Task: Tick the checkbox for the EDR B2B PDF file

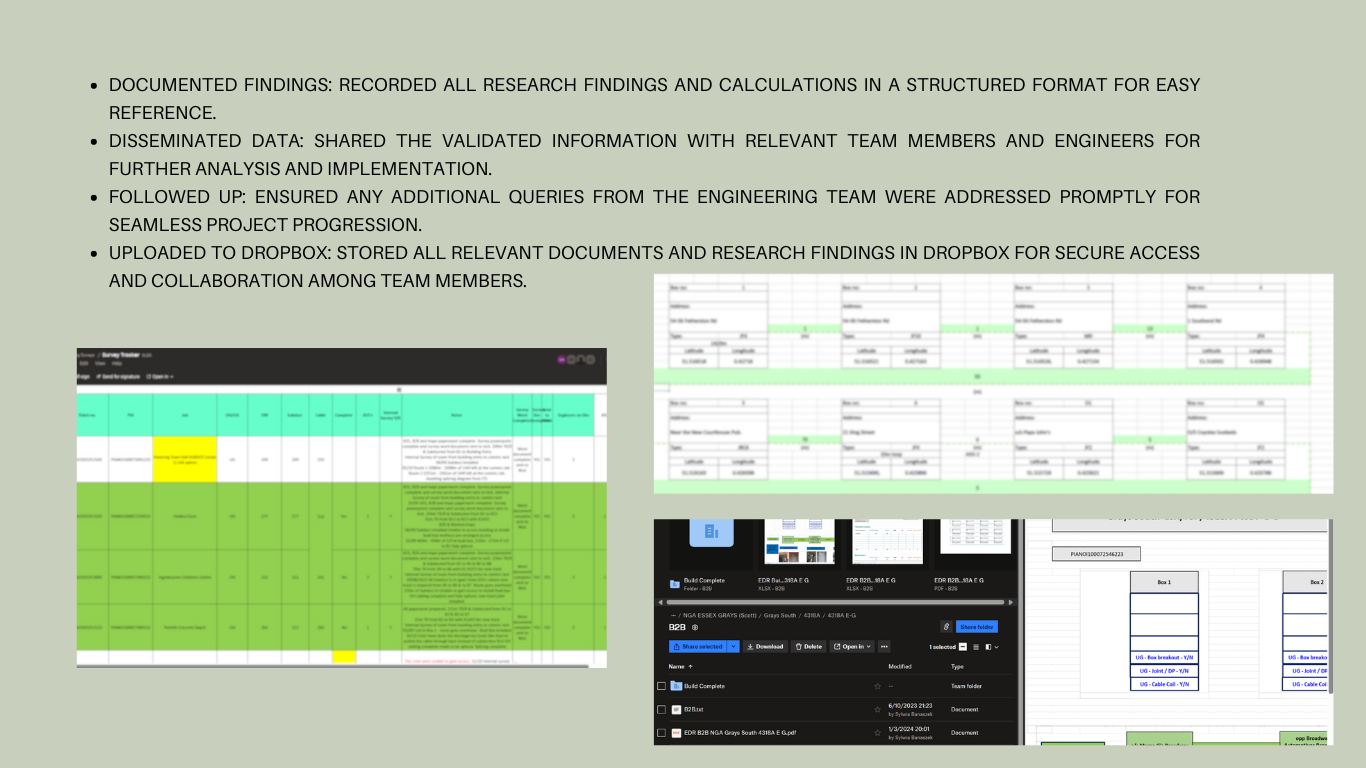Action: pyautogui.click(x=662, y=733)
